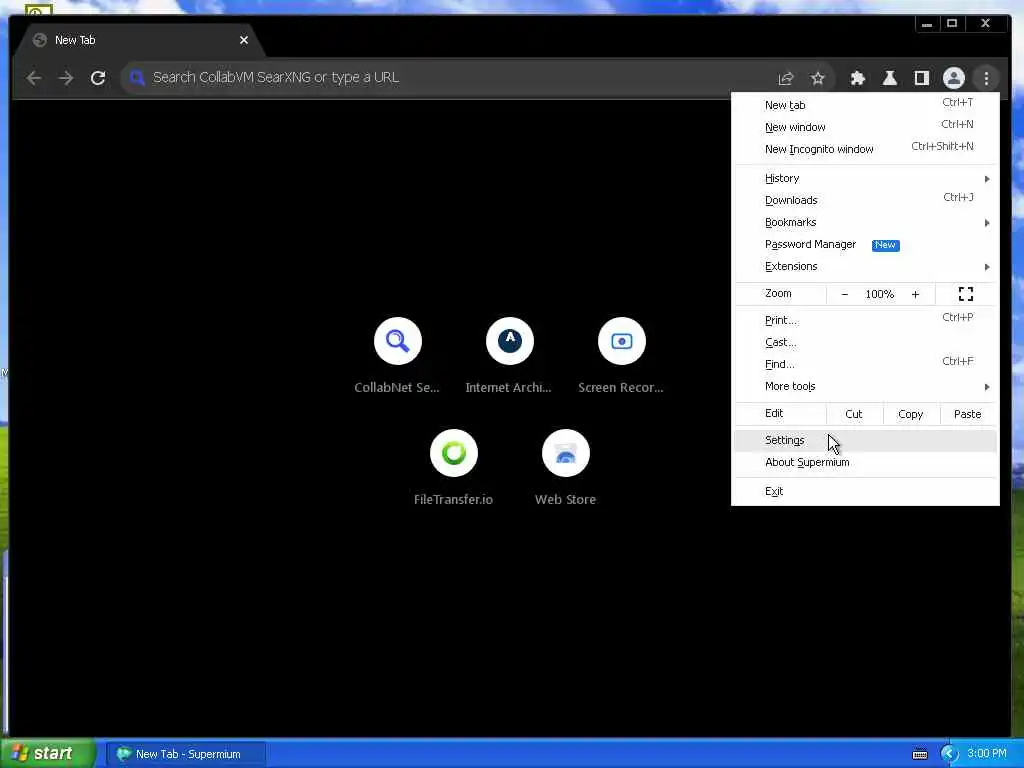This screenshot has width=1024, height=768.
Task: Select New tab from the menu
Action: coord(865,104)
